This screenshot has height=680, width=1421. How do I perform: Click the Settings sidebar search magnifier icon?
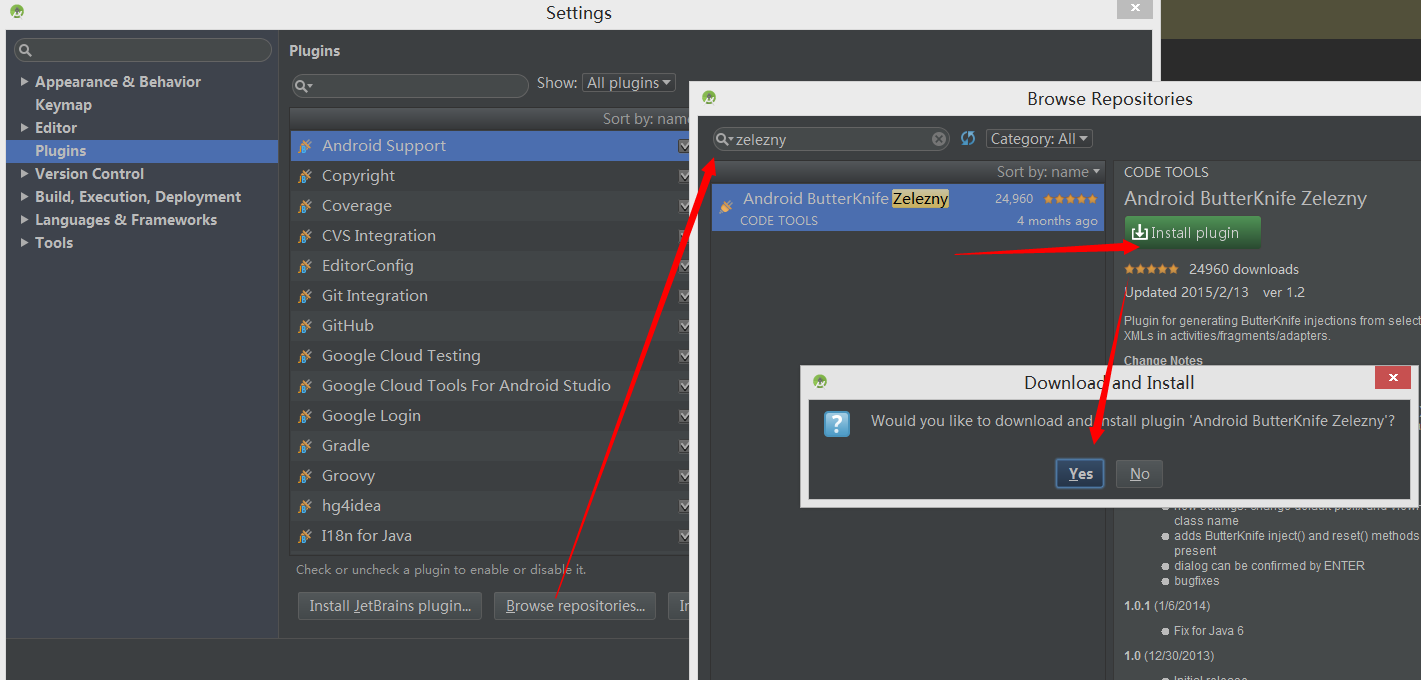pyautogui.click(x=25, y=50)
